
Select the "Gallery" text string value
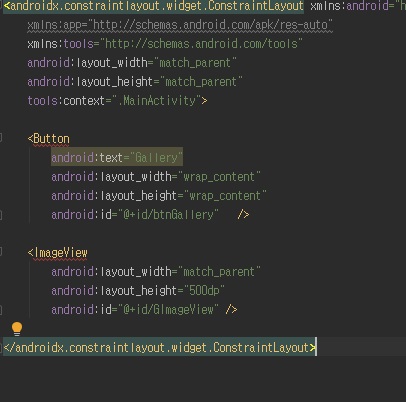(156, 158)
